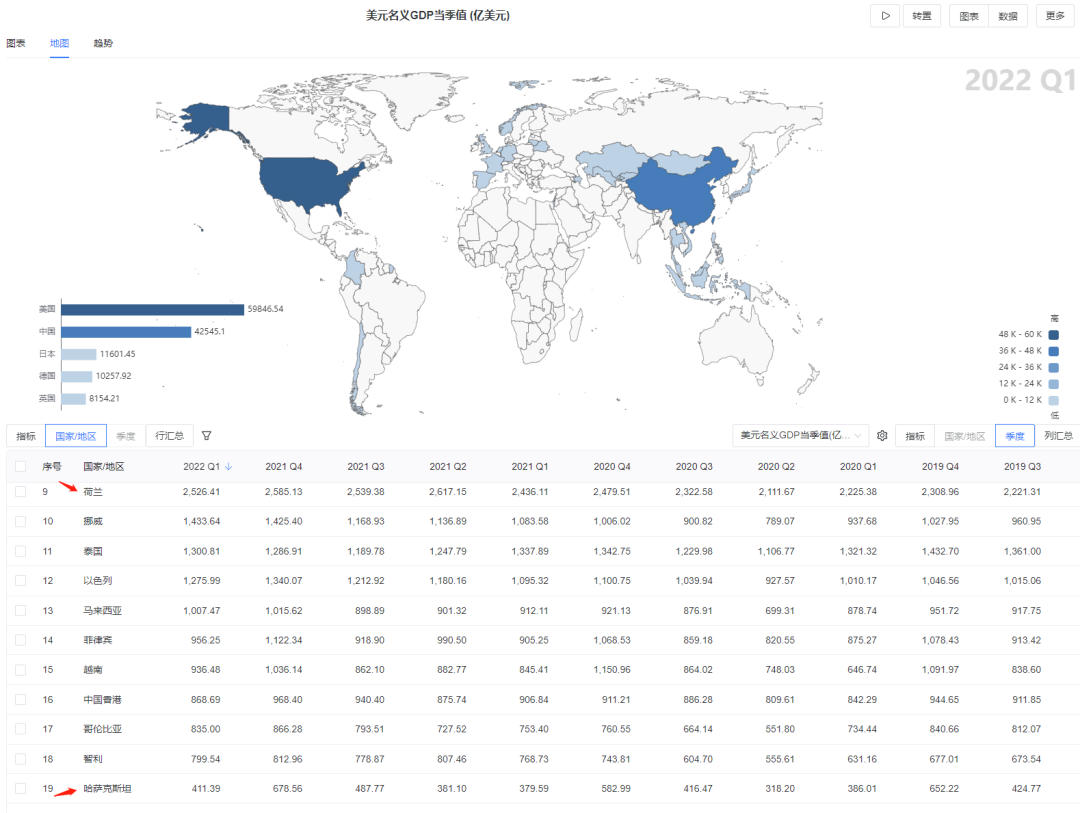Click the 2022 Q1 column header
This screenshot has height=813, width=1080.
coord(201,466)
